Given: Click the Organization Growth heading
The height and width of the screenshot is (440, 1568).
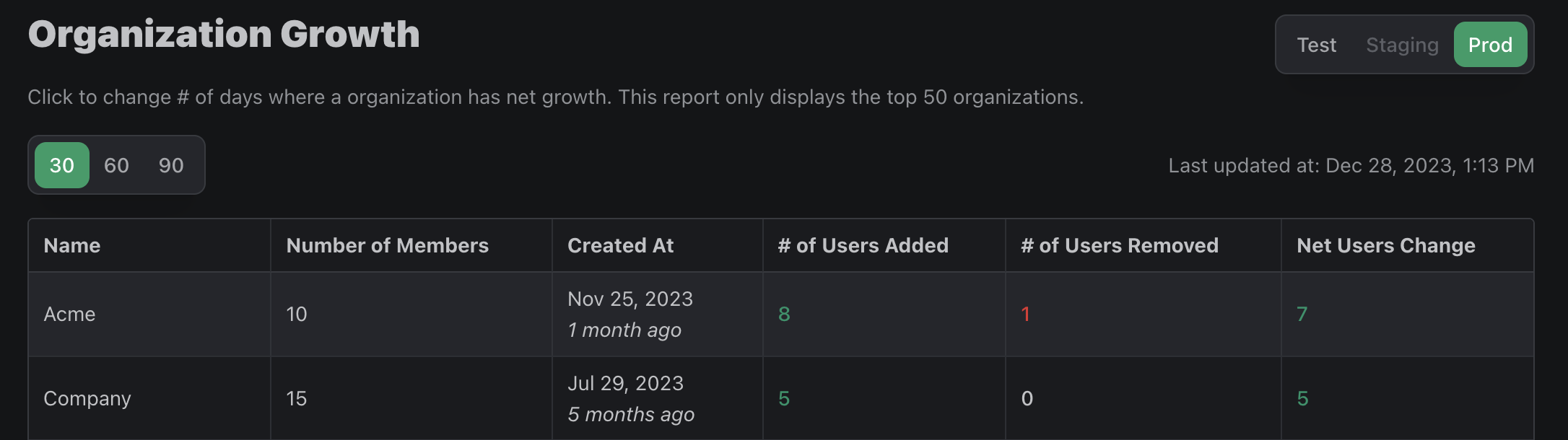Looking at the screenshot, I should (x=224, y=34).
